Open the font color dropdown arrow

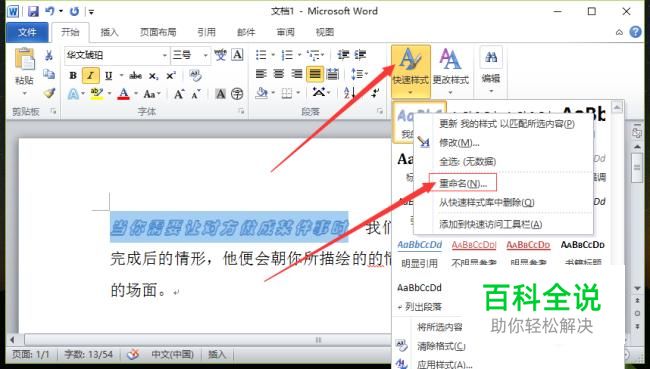click(x=136, y=94)
